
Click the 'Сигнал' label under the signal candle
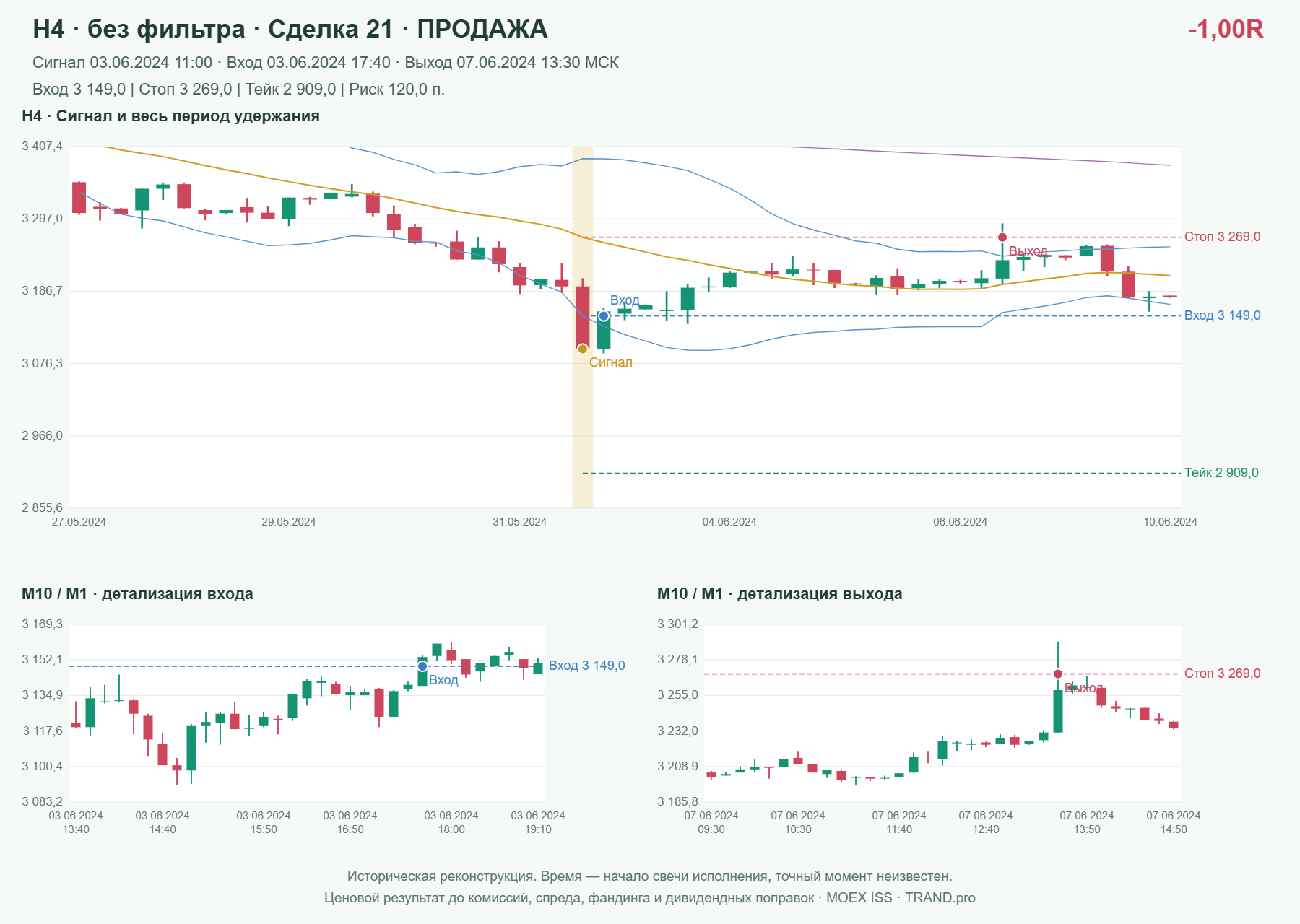point(611,362)
